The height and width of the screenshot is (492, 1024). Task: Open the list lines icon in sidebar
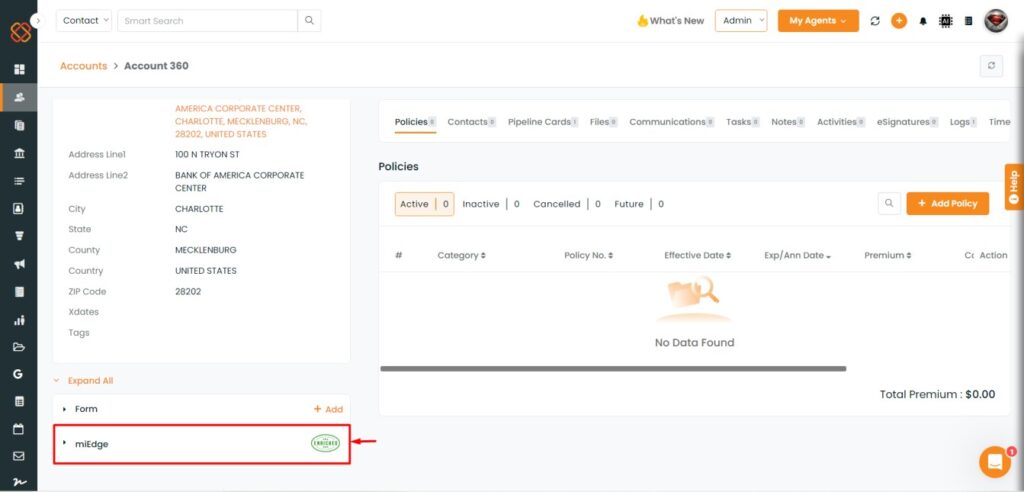pyautogui.click(x=19, y=181)
